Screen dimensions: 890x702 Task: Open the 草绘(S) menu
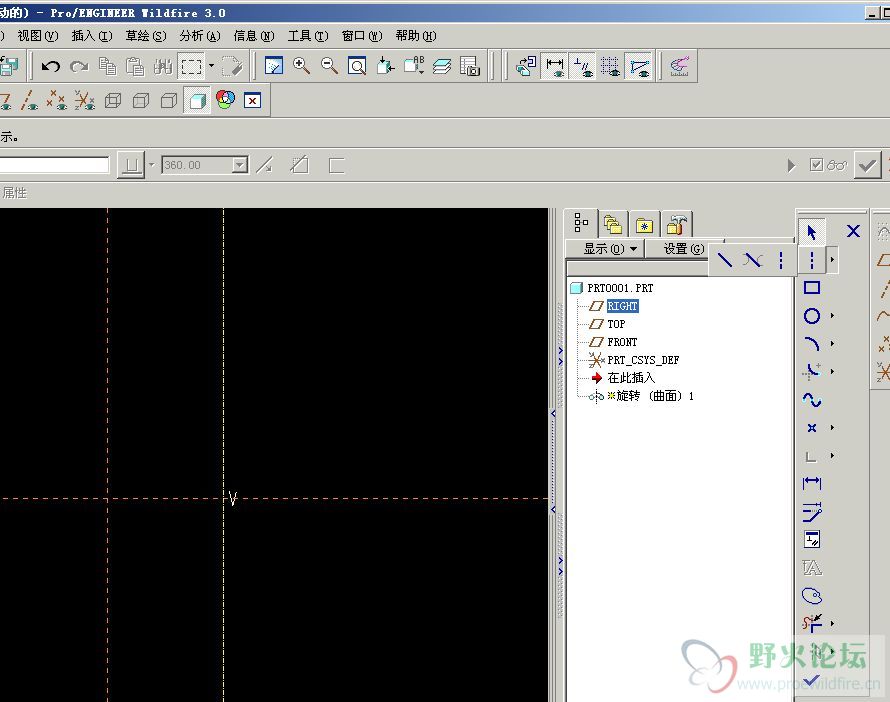(x=146, y=36)
